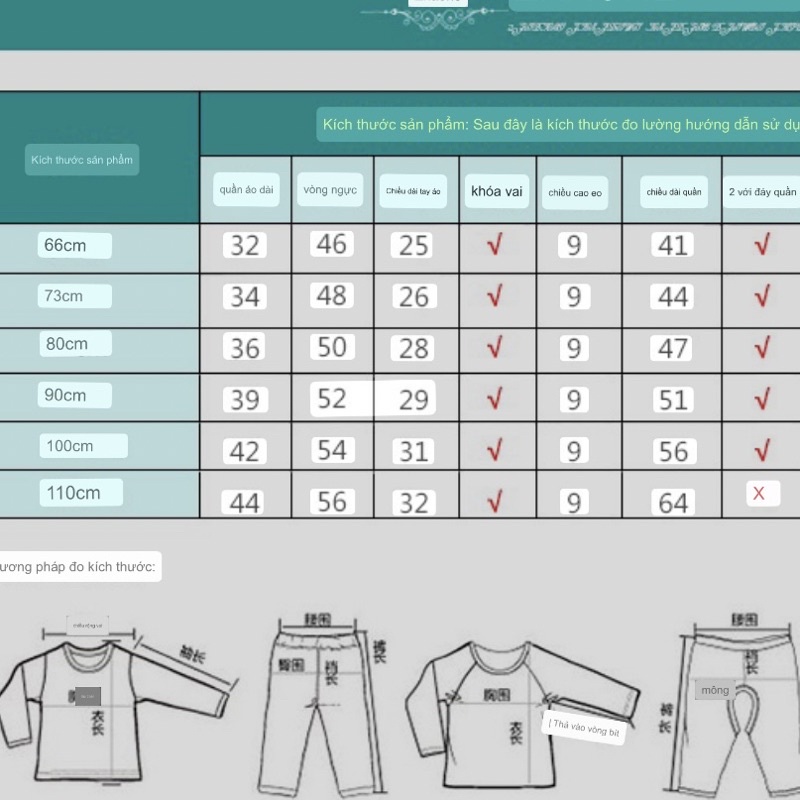
Task: Click the khóa vai checkmark for 66cm
Action: point(495,245)
